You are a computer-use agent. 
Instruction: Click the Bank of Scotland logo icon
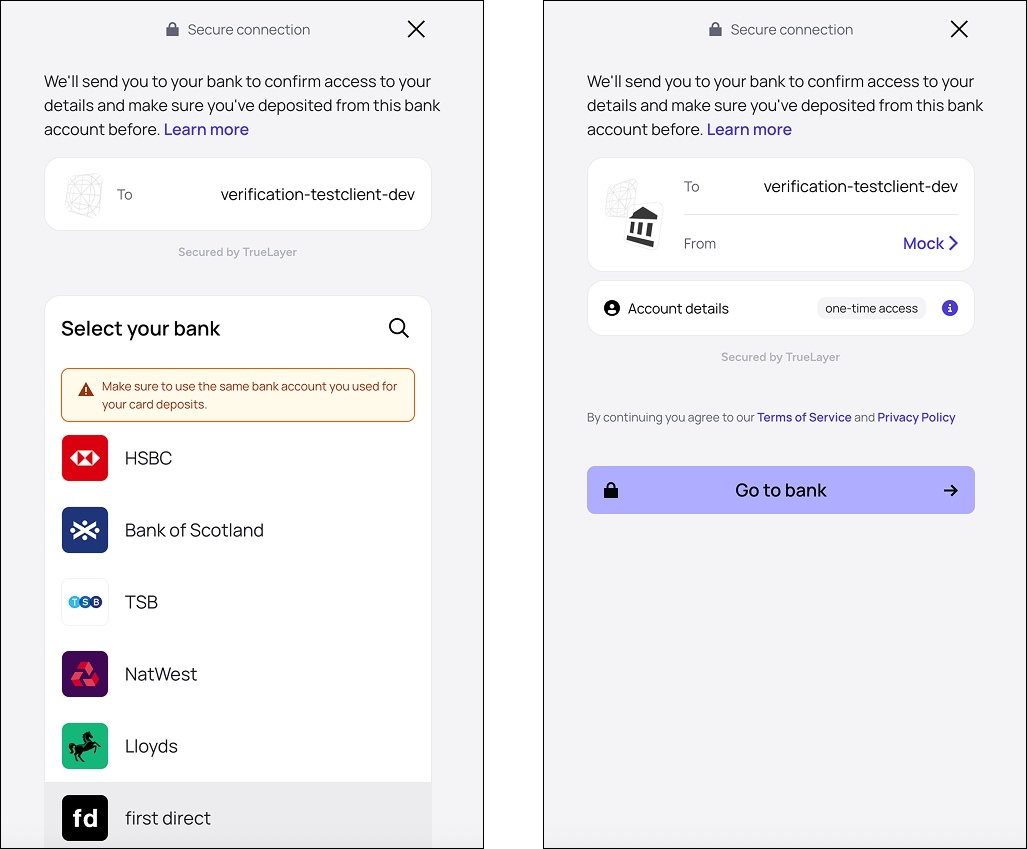[x=85, y=530]
